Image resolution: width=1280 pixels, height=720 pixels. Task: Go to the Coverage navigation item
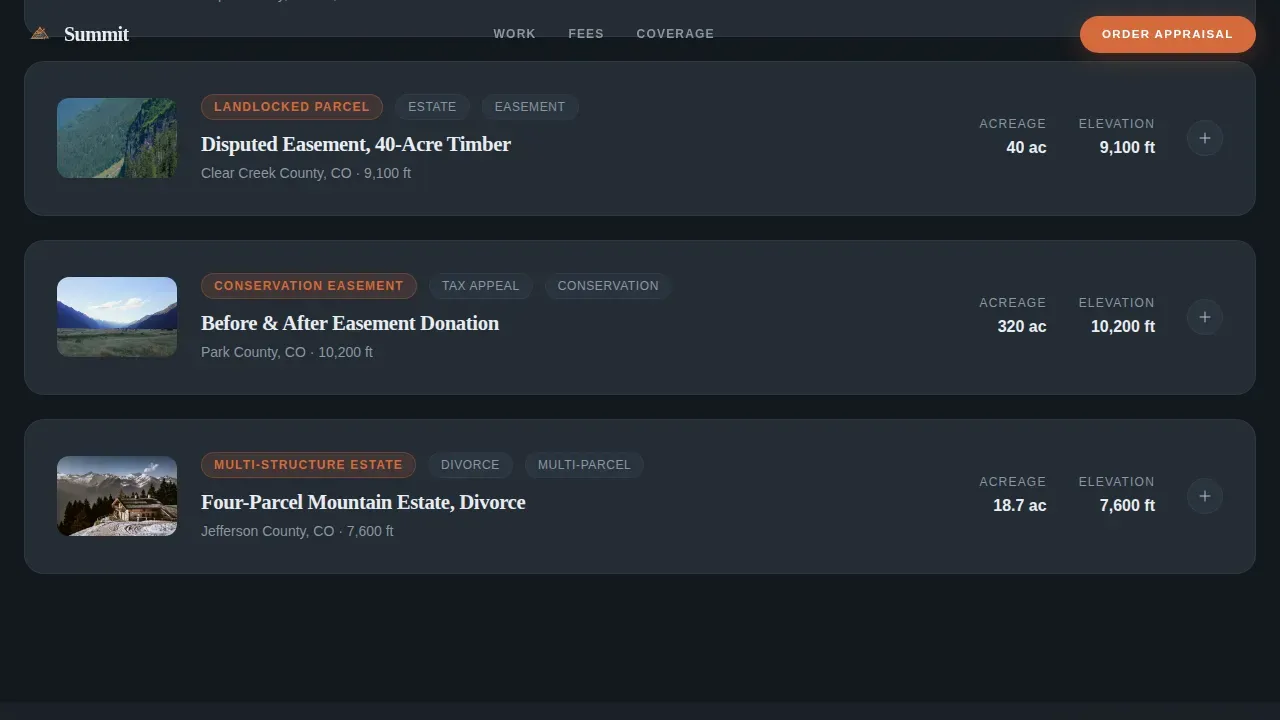pos(675,34)
